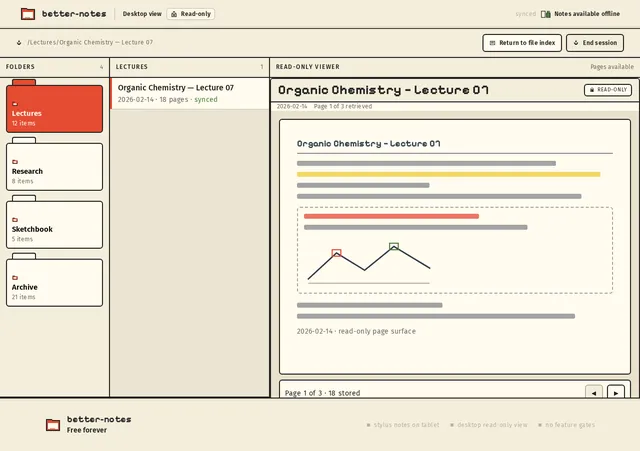Click the no feature gates footer item
The height and width of the screenshot is (451, 640).
[x=567, y=425]
